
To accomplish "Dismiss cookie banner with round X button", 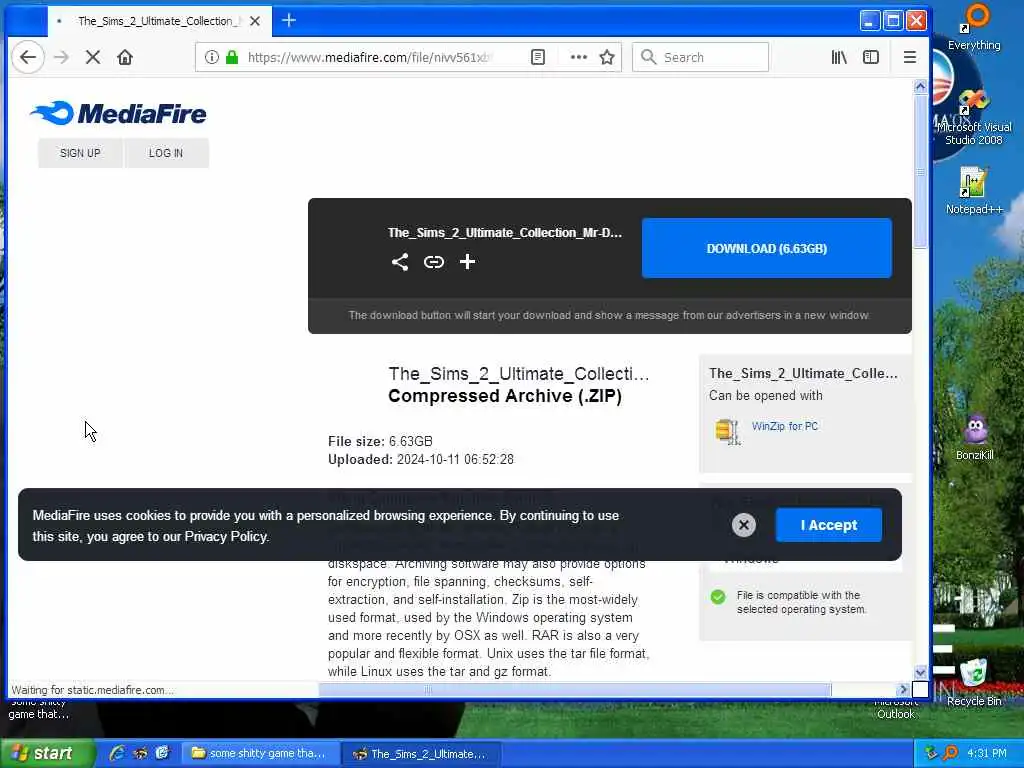I will [x=744, y=525].
